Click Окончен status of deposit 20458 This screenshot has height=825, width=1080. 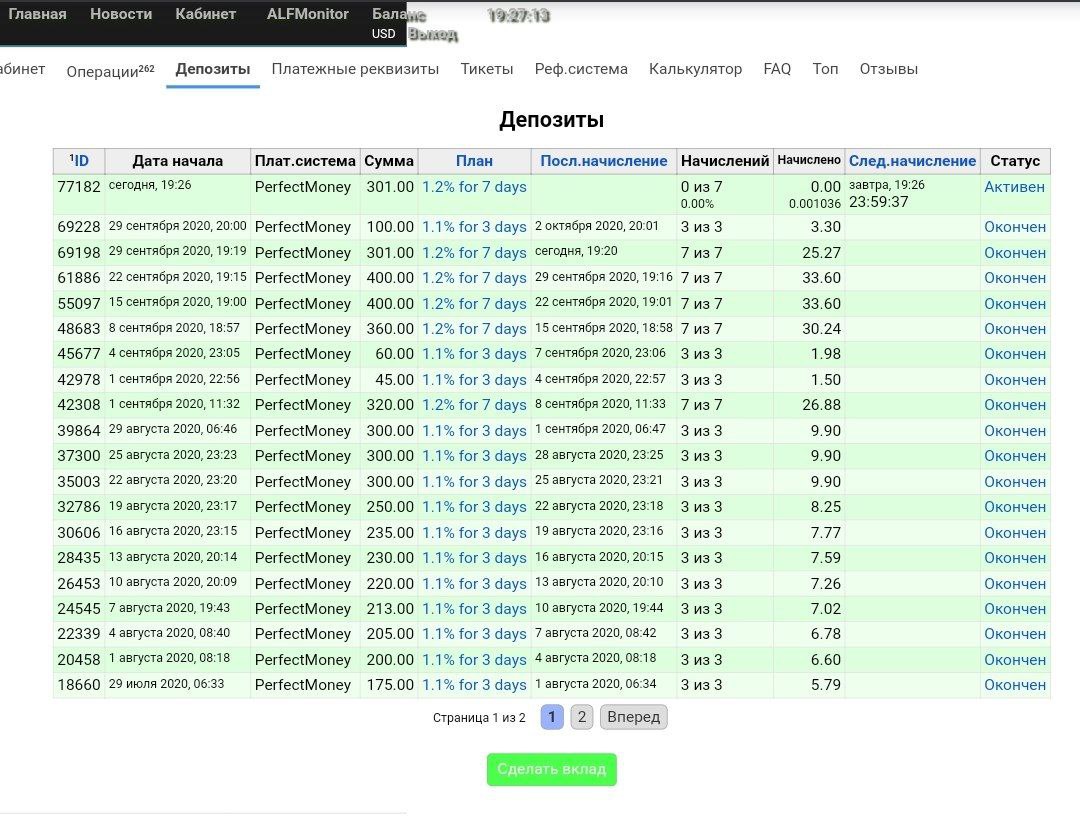coord(1015,659)
